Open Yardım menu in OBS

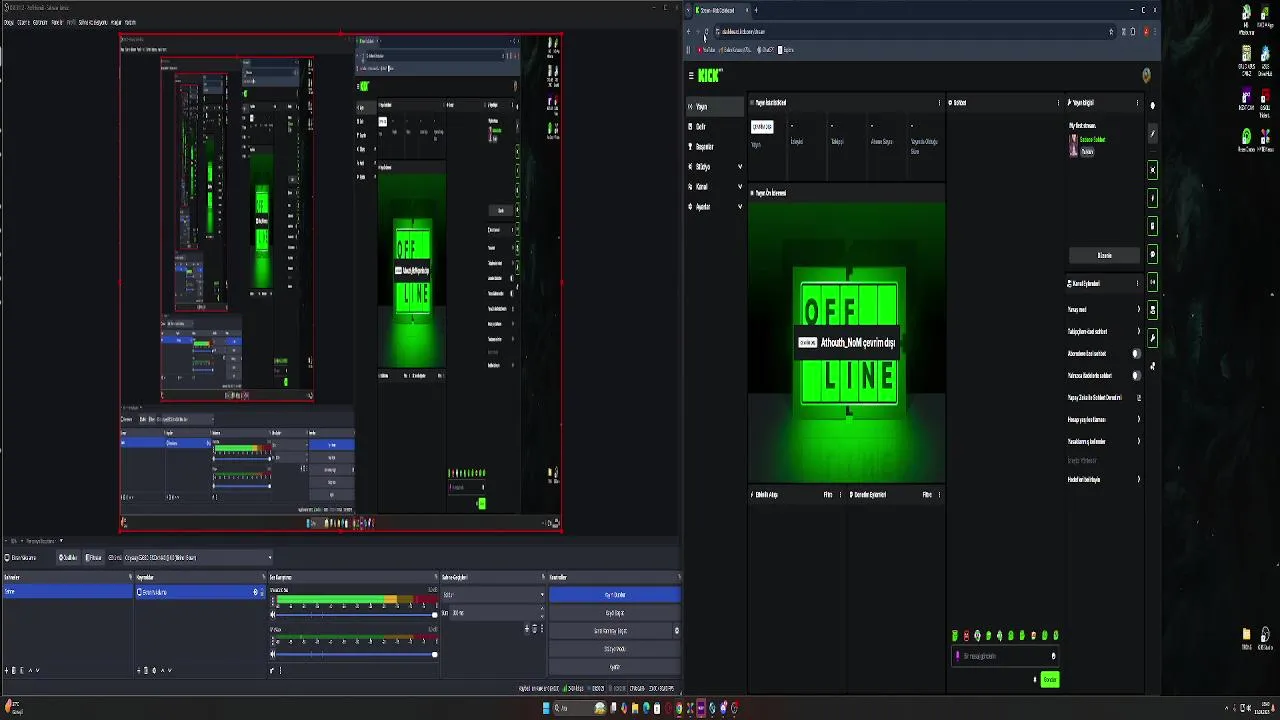[130, 22]
